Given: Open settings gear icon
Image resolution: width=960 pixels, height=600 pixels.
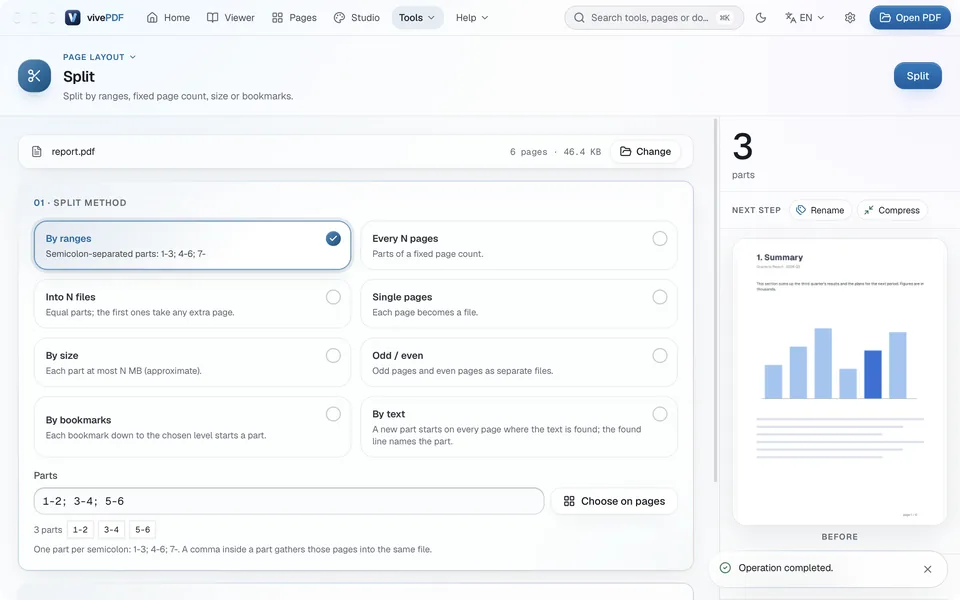Looking at the screenshot, I should [850, 18].
